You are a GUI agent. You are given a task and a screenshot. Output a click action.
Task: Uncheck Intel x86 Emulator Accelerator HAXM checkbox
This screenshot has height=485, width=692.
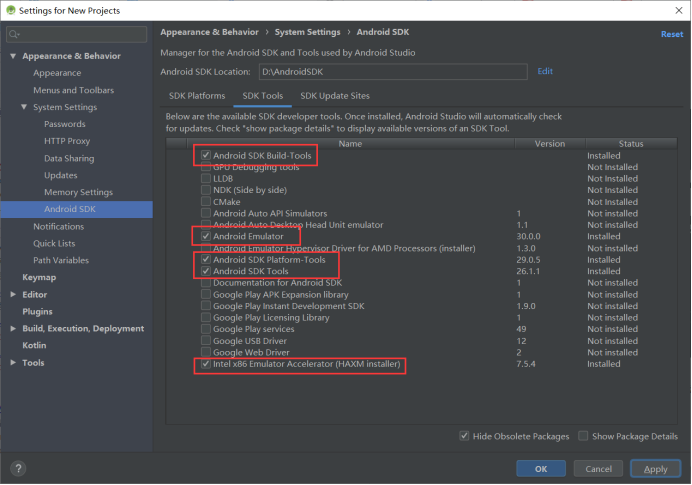pyautogui.click(x=206, y=364)
